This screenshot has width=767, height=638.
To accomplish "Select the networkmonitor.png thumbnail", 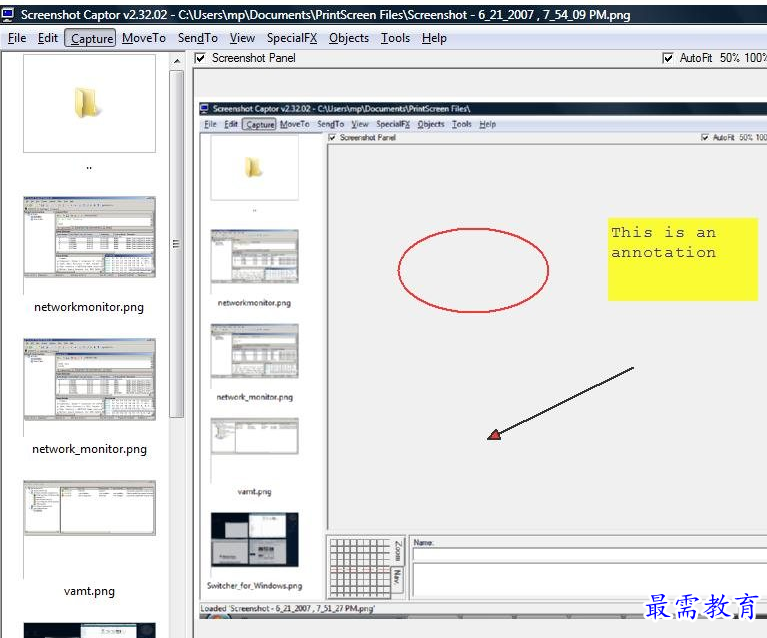I will tap(90, 237).
